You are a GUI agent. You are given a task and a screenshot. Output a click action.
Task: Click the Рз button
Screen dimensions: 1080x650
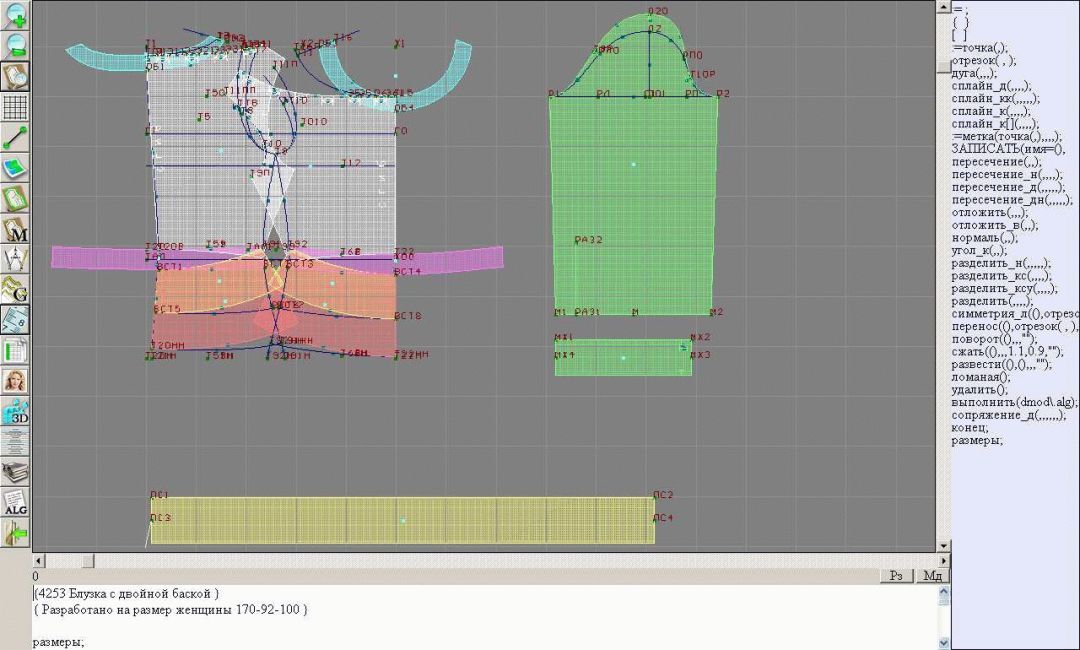(896, 576)
